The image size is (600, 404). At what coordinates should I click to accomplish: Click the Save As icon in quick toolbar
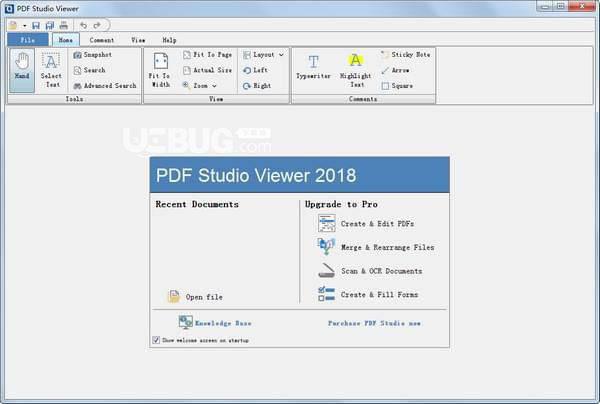click(50, 25)
